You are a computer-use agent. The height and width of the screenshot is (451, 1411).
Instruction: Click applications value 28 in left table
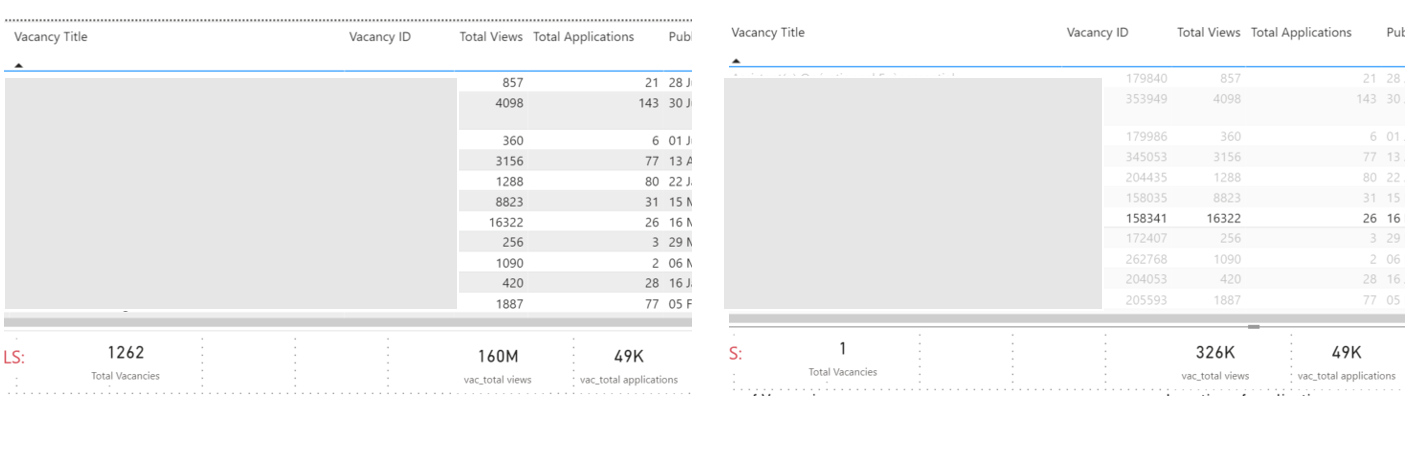point(652,284)
